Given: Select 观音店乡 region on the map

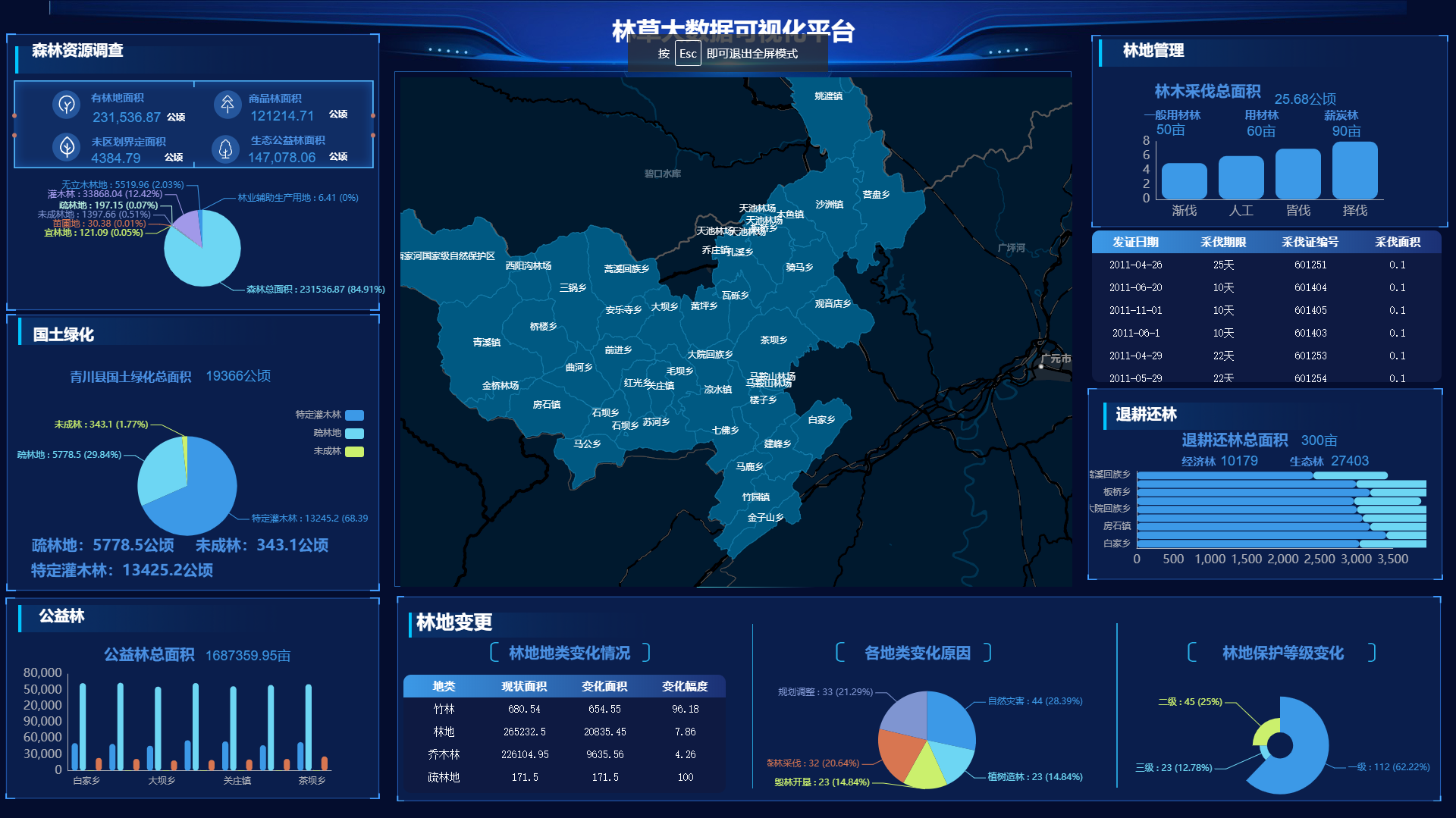Looking at the screenshot, I should (833, 304).
